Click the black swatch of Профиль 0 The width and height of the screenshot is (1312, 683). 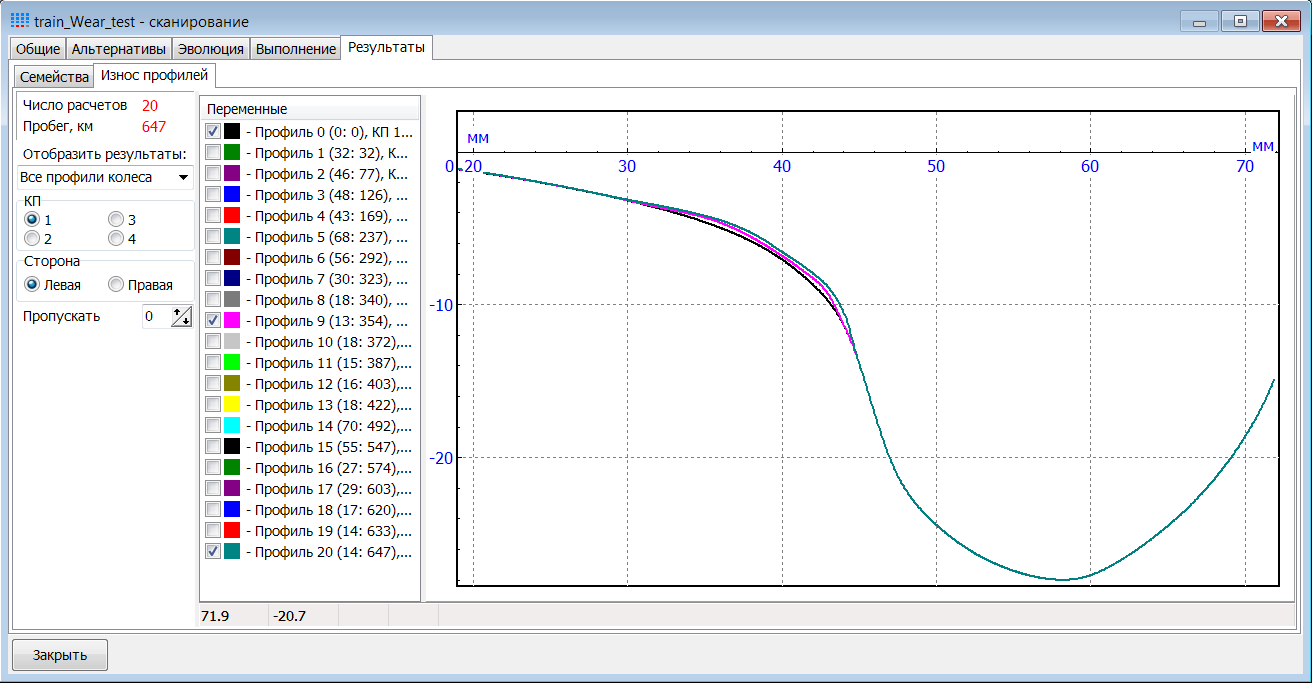[232, 131]
